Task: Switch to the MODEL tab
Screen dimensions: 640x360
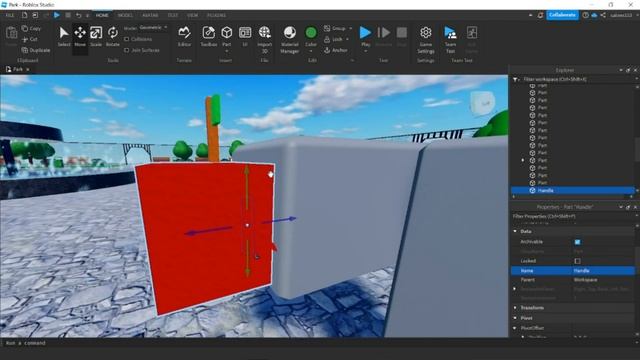Action: coord(125,15)
